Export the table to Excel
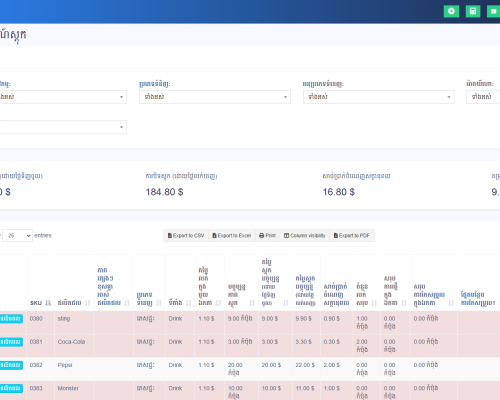This screenshot has height=400, width=500. coord(232,235)
